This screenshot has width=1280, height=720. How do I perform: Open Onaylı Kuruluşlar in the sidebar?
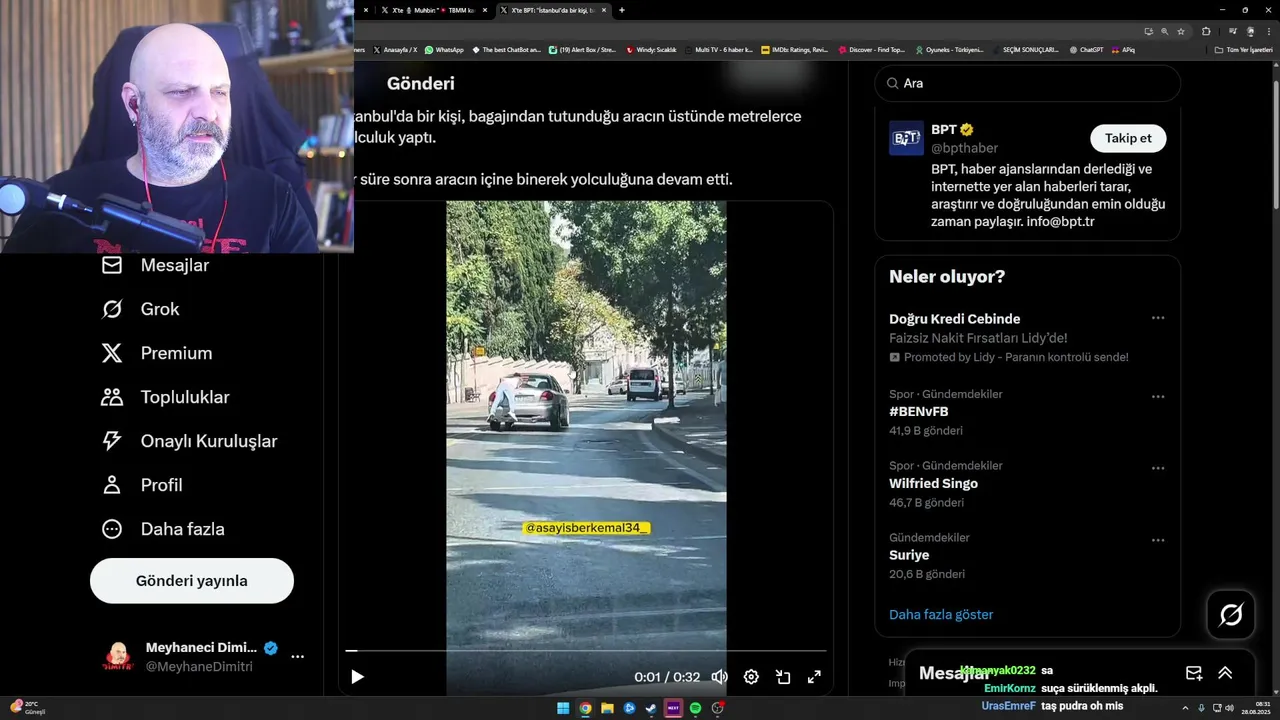tap(189, 441)
